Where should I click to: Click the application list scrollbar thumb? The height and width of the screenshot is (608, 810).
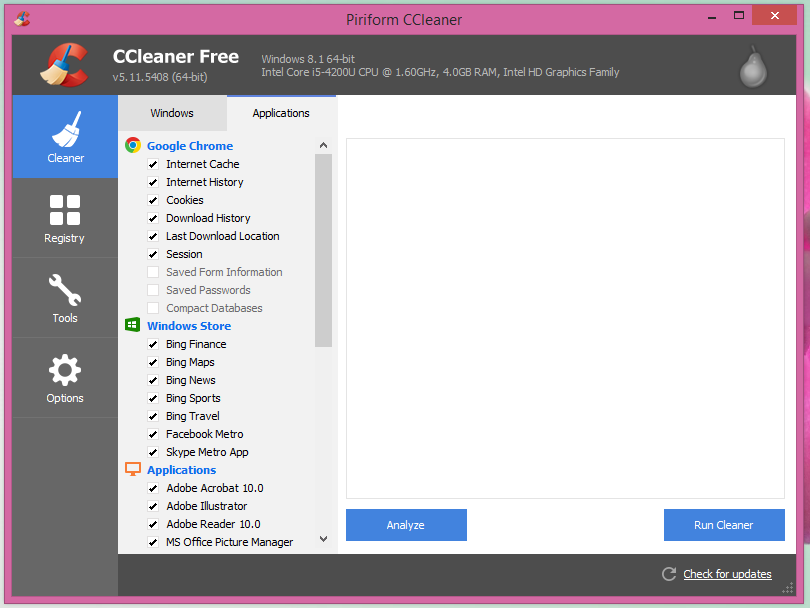[323, 251]
